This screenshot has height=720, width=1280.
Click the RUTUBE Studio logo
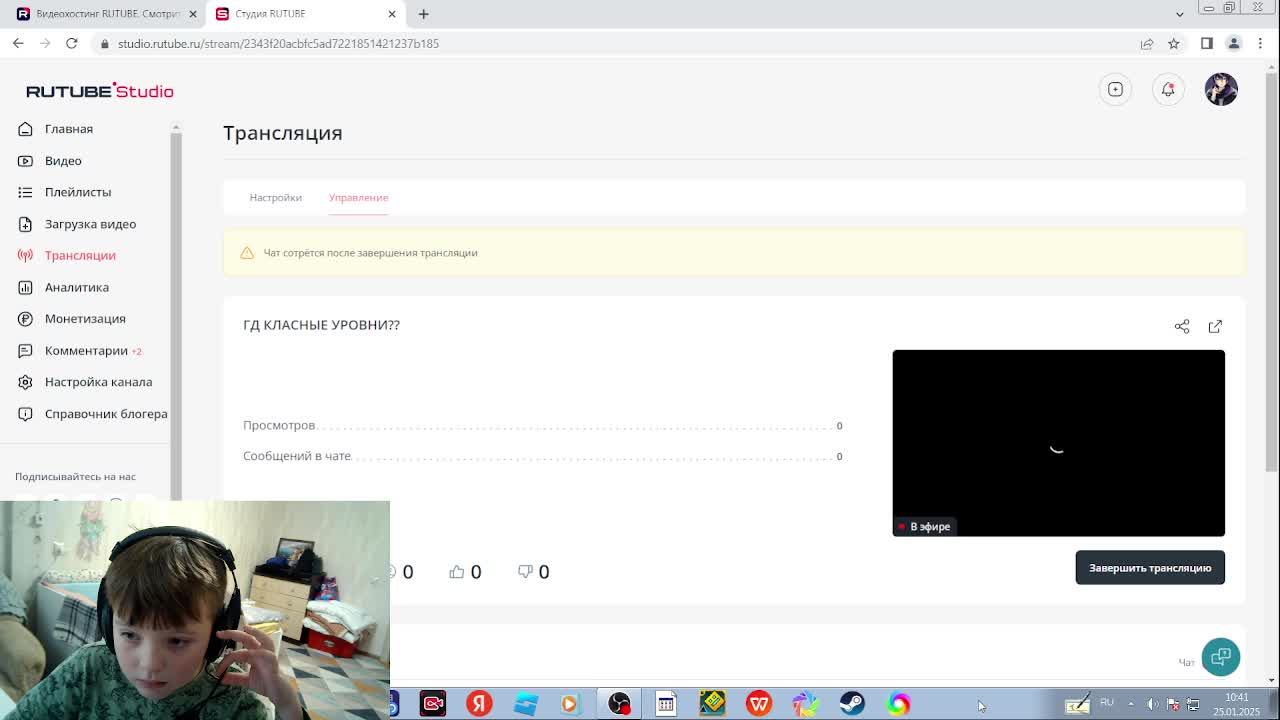(x=99, y=90)
